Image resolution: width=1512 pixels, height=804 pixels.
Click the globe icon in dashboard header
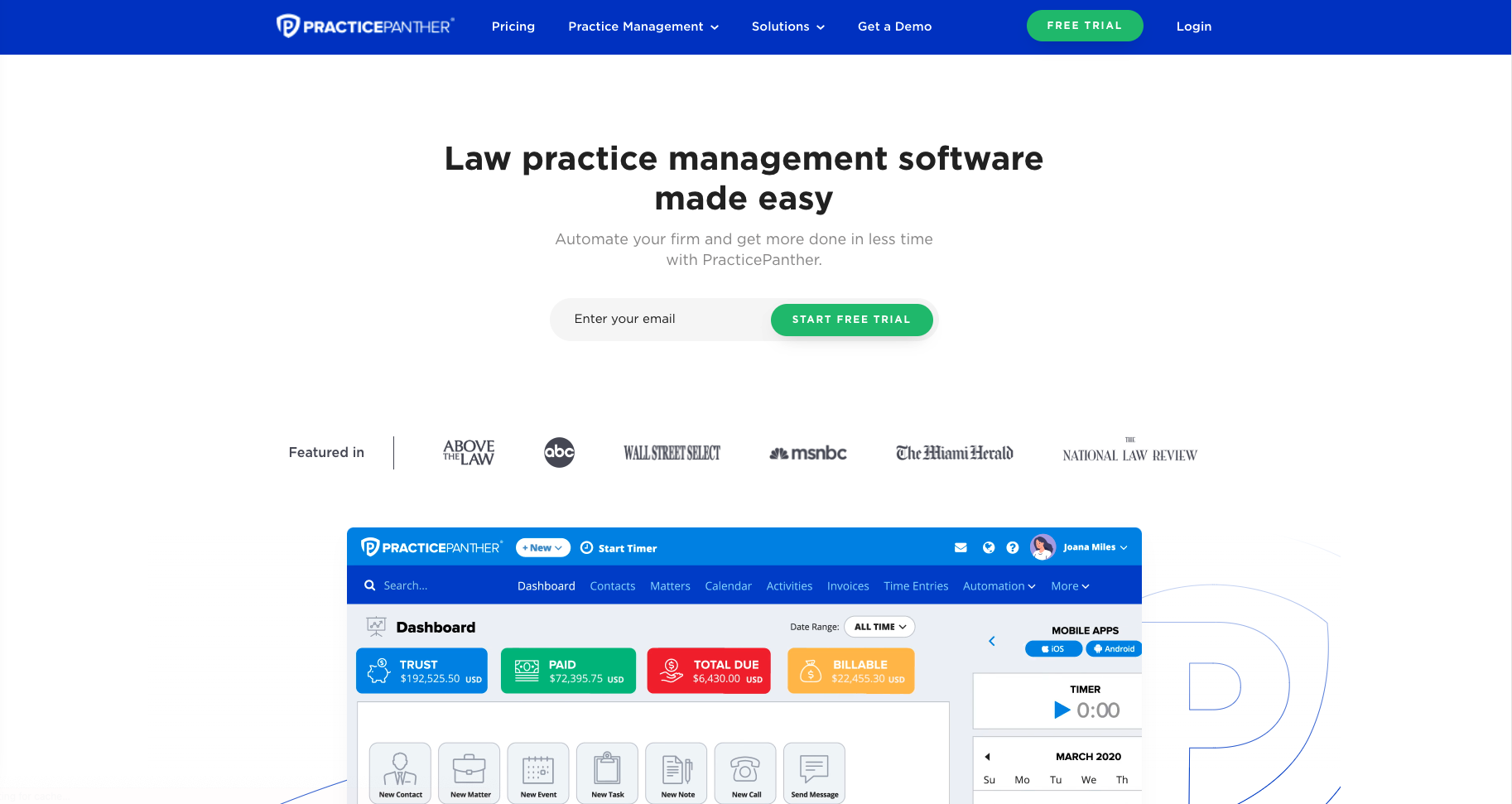click(x=989, y=547)
